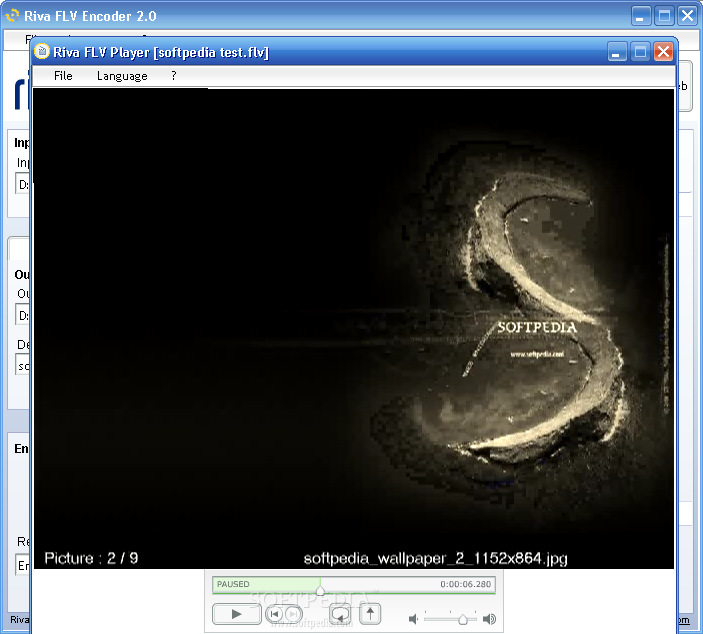
Task: Click the Riva FLV Encoder title bar icon
Action: (12, 16)
